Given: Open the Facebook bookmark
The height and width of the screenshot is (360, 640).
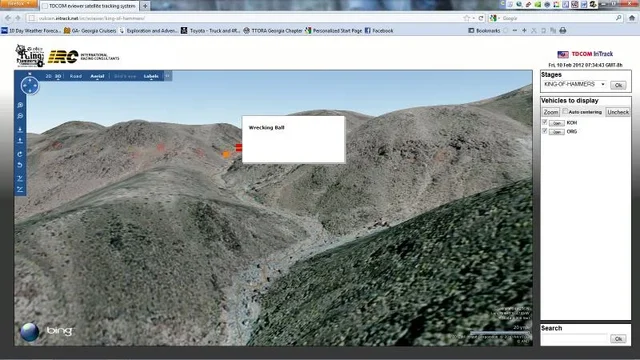Looking at the screenshot, I should tap(379, 31).
